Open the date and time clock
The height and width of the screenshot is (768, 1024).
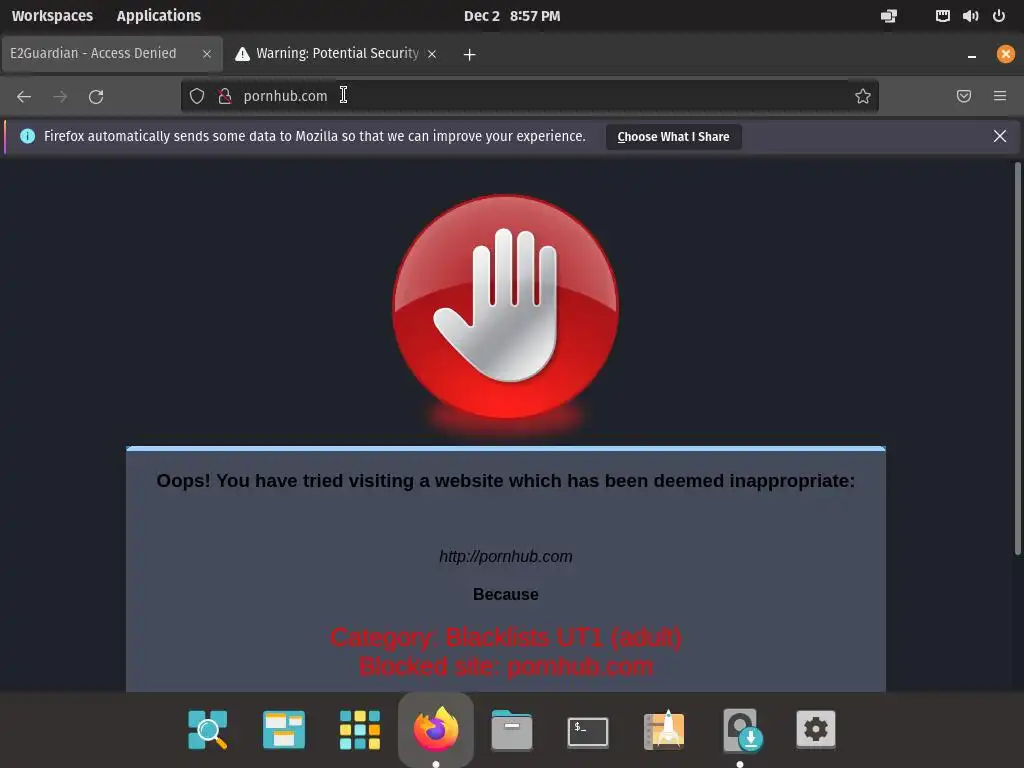512,16
